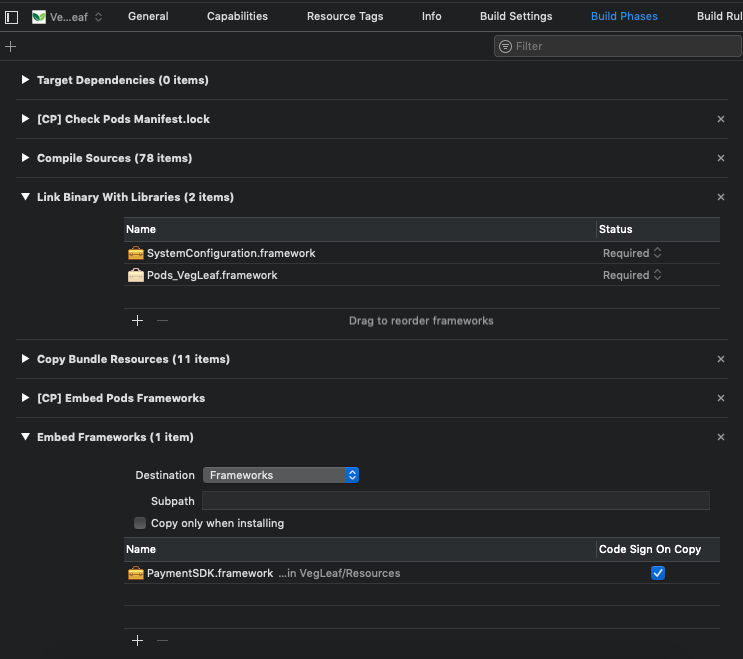Delete the Copy Bundle Resources phase

coord(721,359)
